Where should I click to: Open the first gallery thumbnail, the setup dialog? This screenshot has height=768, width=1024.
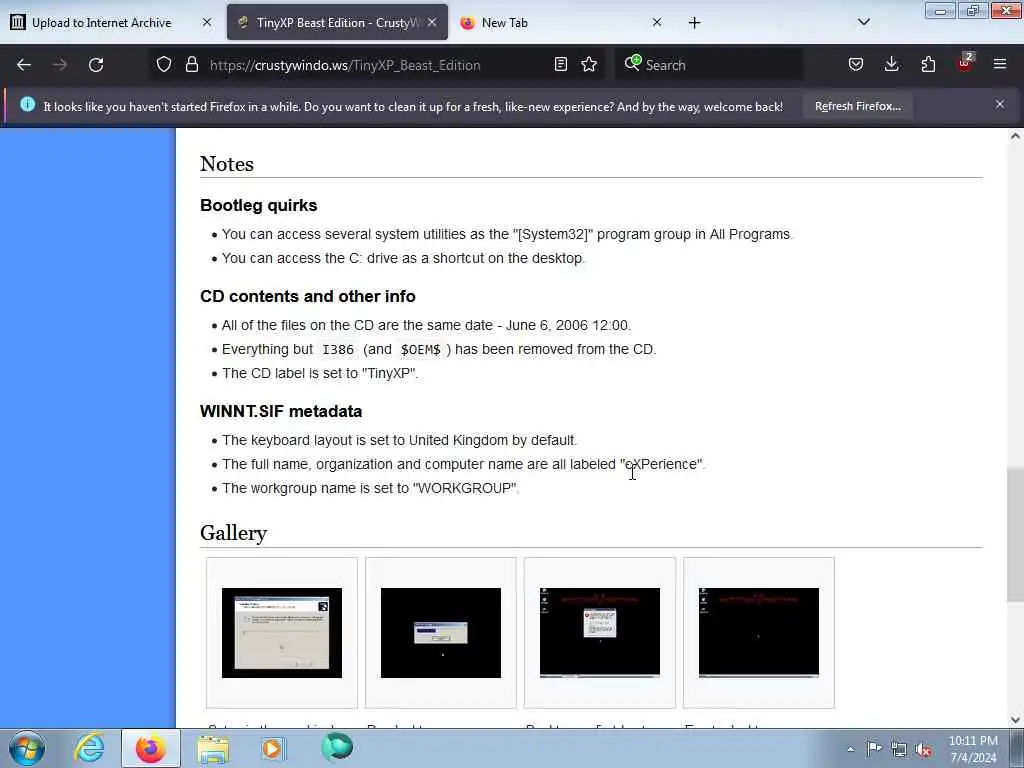[x=281, y=632]
